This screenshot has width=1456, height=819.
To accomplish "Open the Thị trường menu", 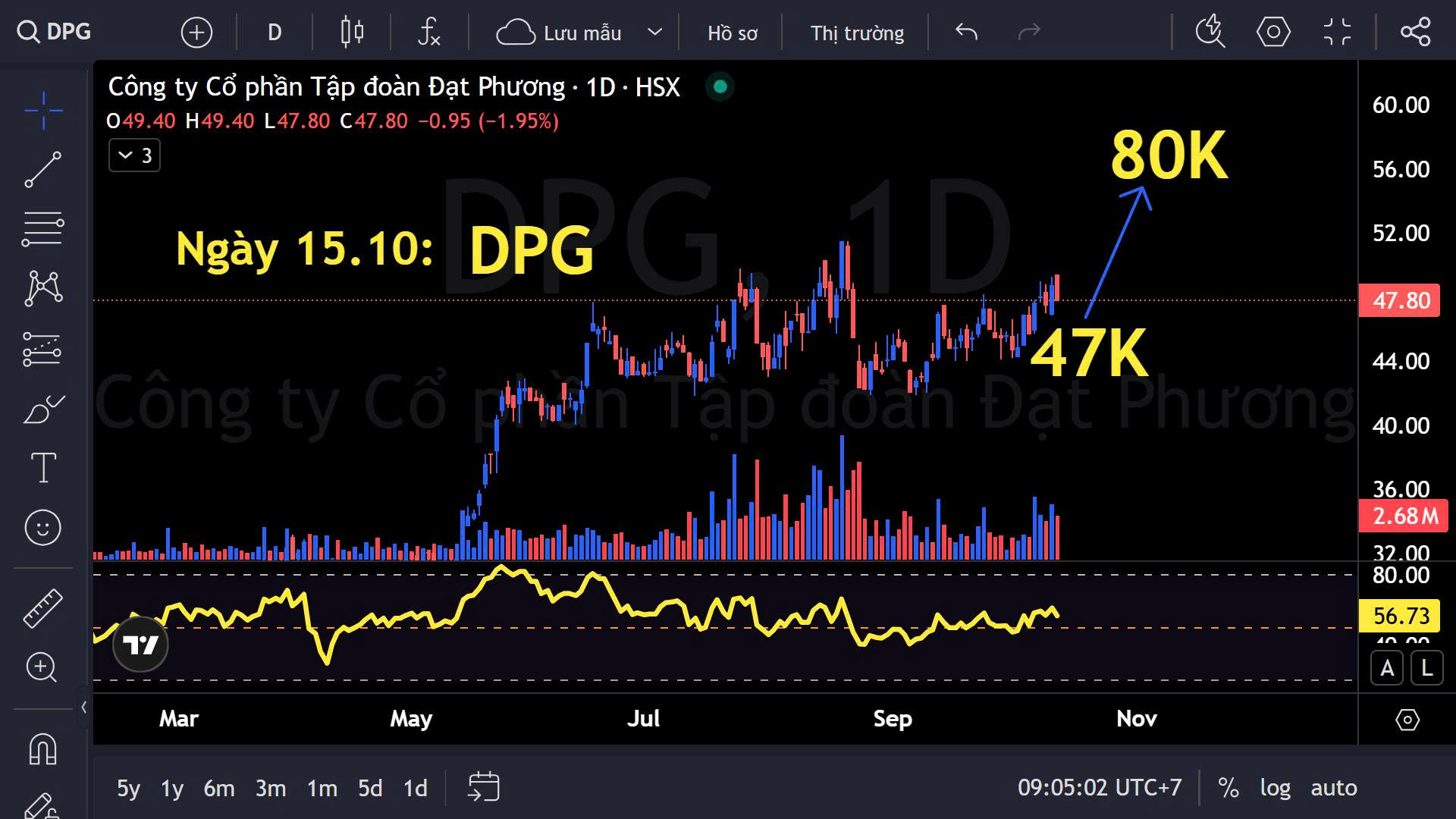I will 857,33.
